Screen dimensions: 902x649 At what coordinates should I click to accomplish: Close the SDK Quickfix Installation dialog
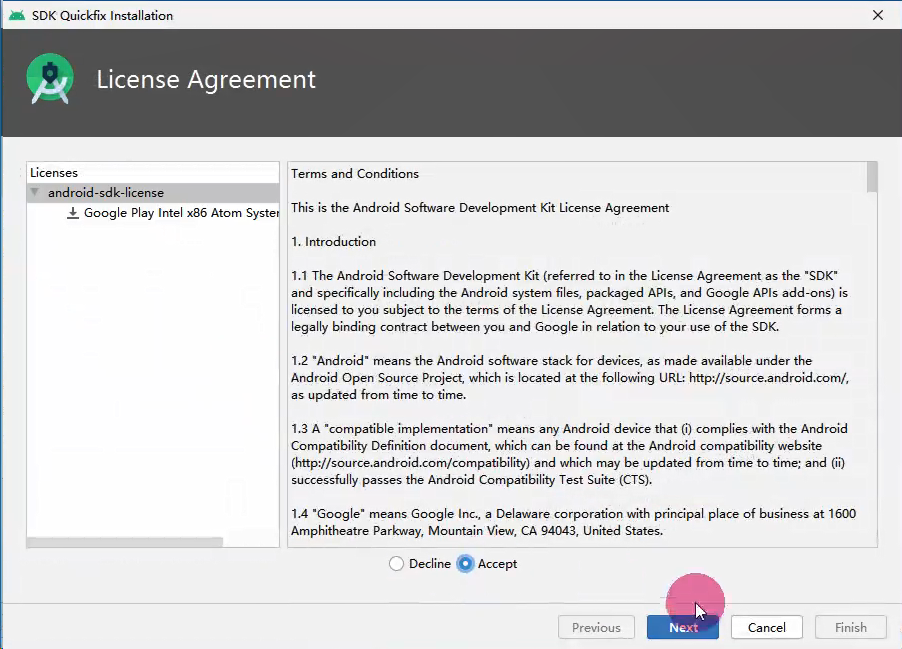point(878,15)
